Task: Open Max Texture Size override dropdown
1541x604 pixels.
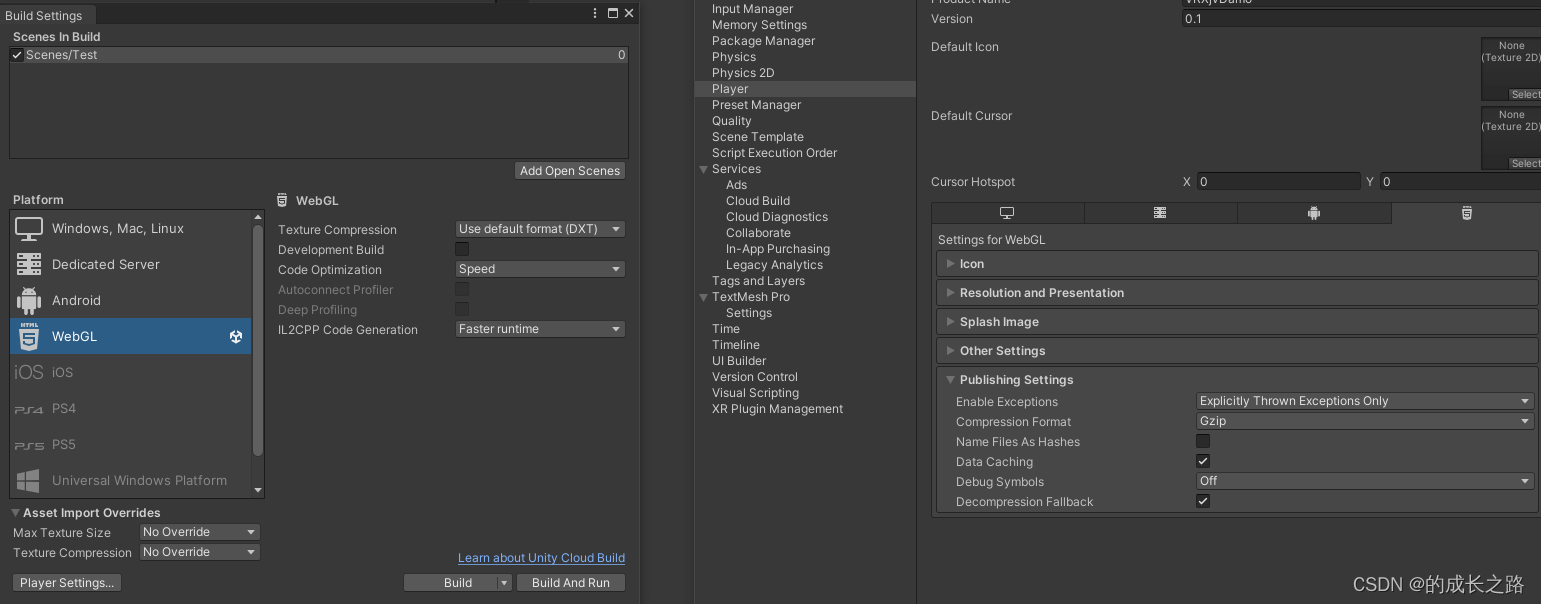Action: [x=199, y=532]
